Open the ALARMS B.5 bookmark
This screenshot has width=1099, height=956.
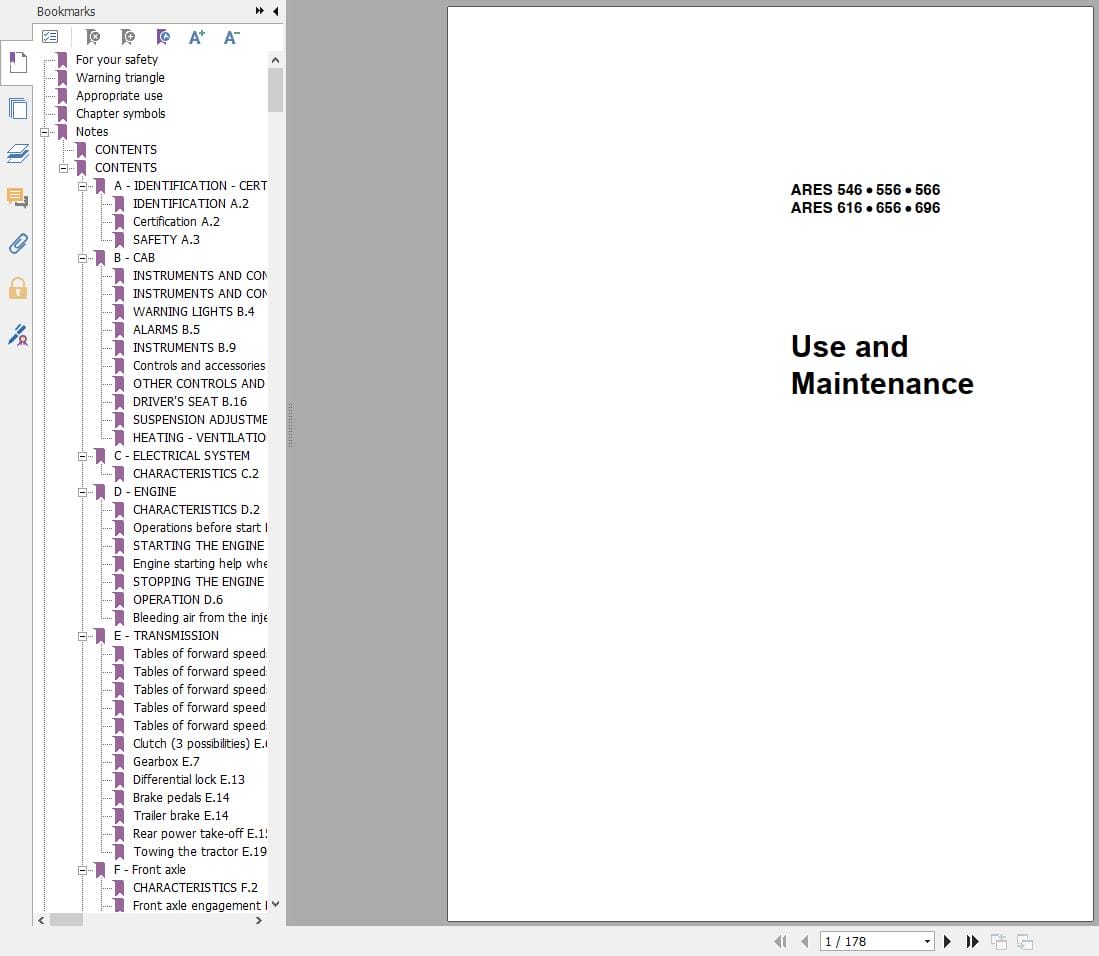pyautogui.click(x=166, y=329)
